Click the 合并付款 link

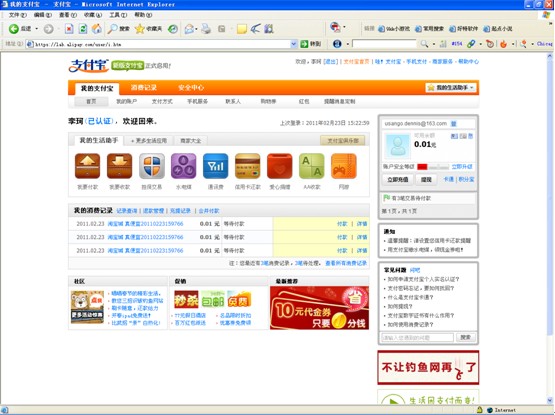[209, 211]
